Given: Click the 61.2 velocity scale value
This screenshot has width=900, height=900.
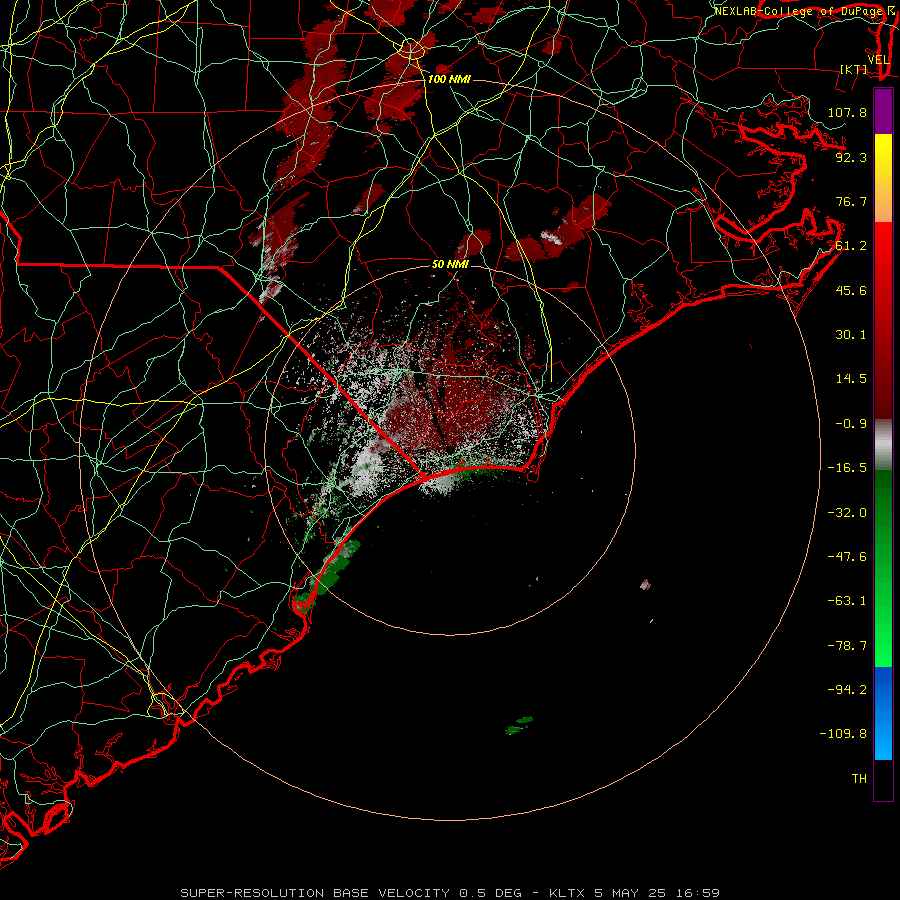Looking at the screenshot, I should (851, 246).
